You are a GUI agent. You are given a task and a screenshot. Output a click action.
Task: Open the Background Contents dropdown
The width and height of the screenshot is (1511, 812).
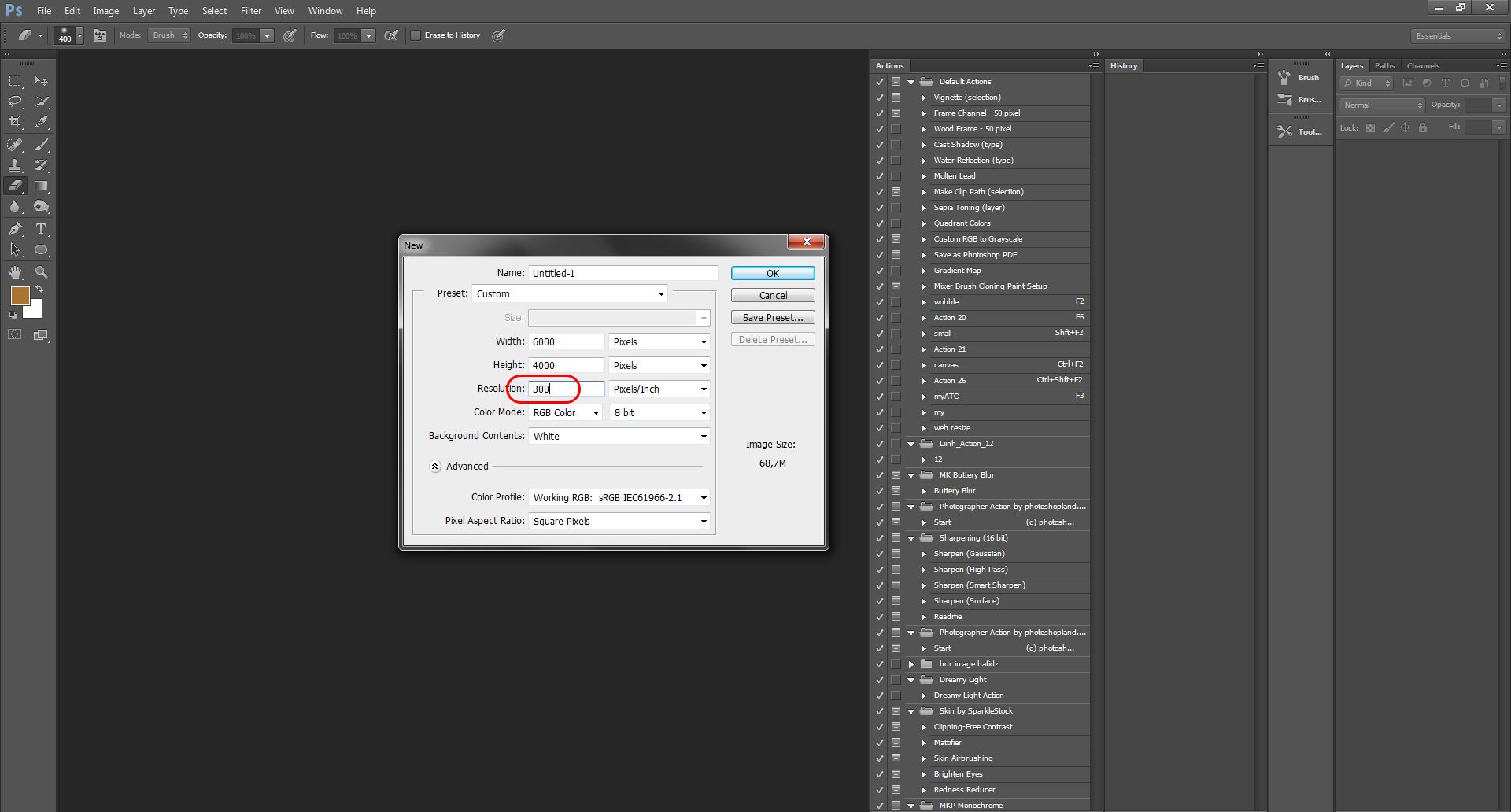click(x=619, y=436)
